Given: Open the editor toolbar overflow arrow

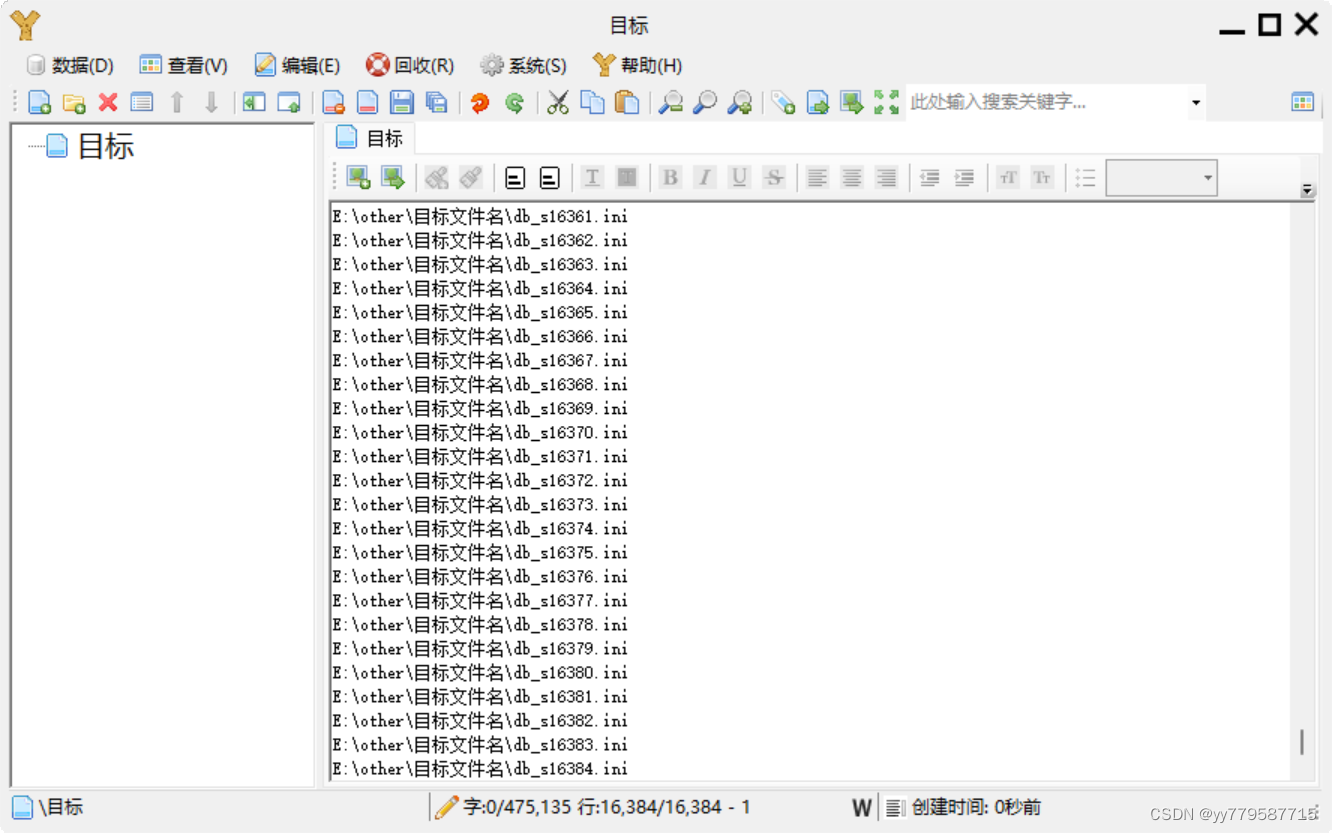Looking at the screenshot, I should [x=1307, y=190].
